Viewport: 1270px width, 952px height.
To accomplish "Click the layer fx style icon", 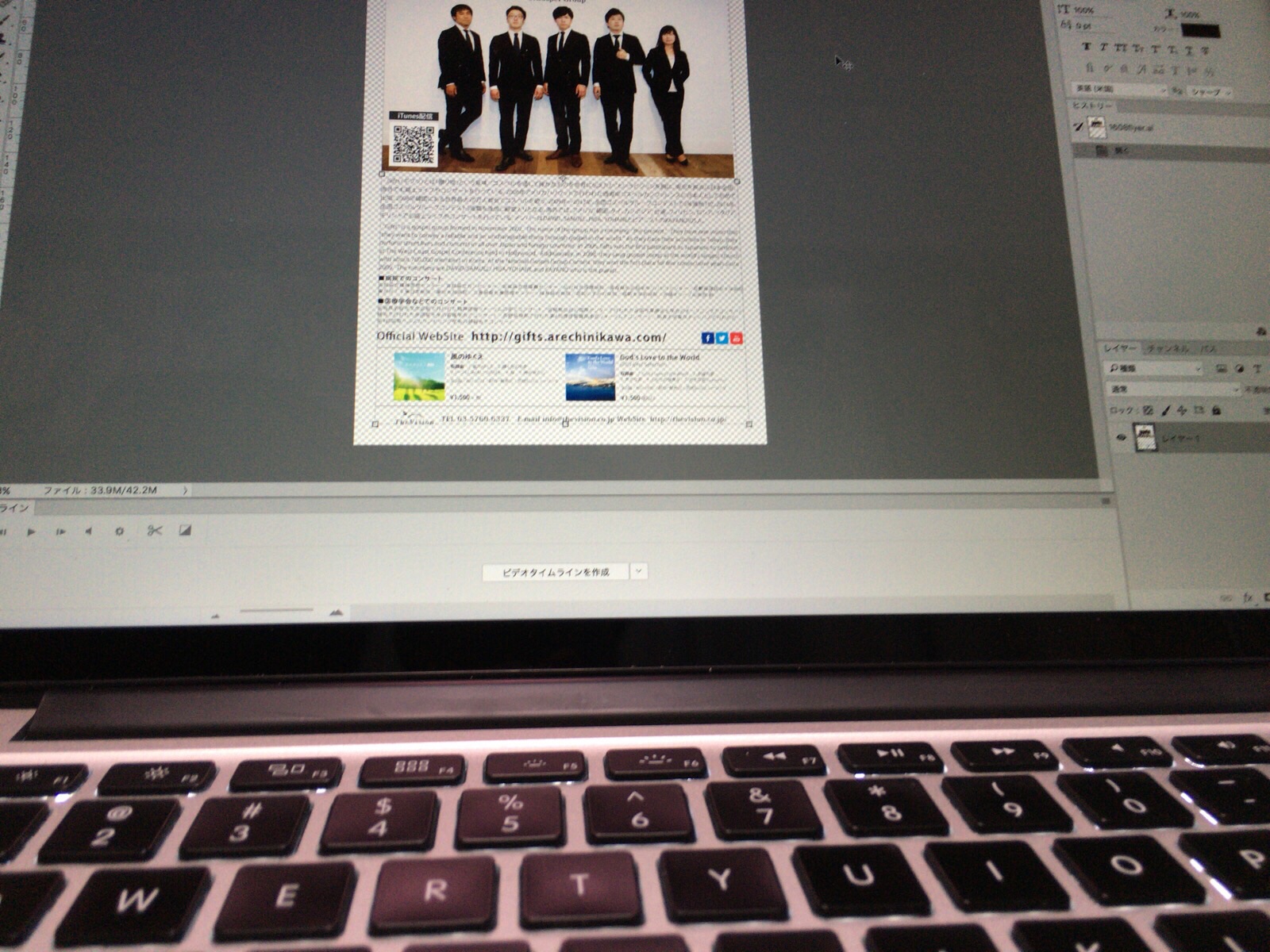I will (1248, 597).
